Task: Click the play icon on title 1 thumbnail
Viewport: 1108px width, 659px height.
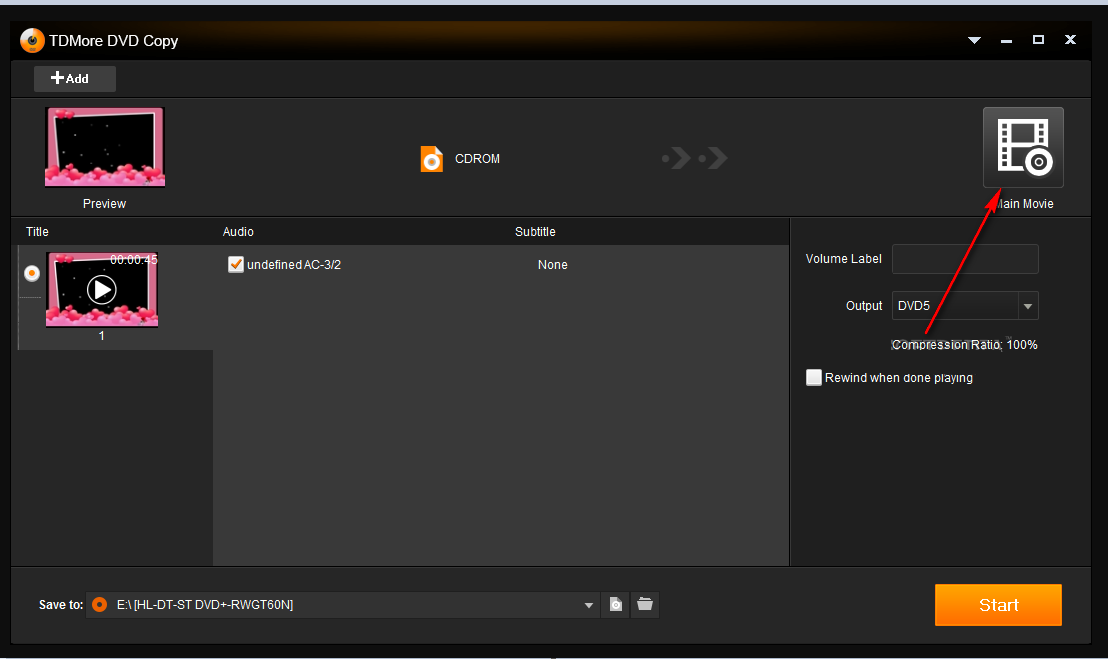Action: (x=102, y=290)
